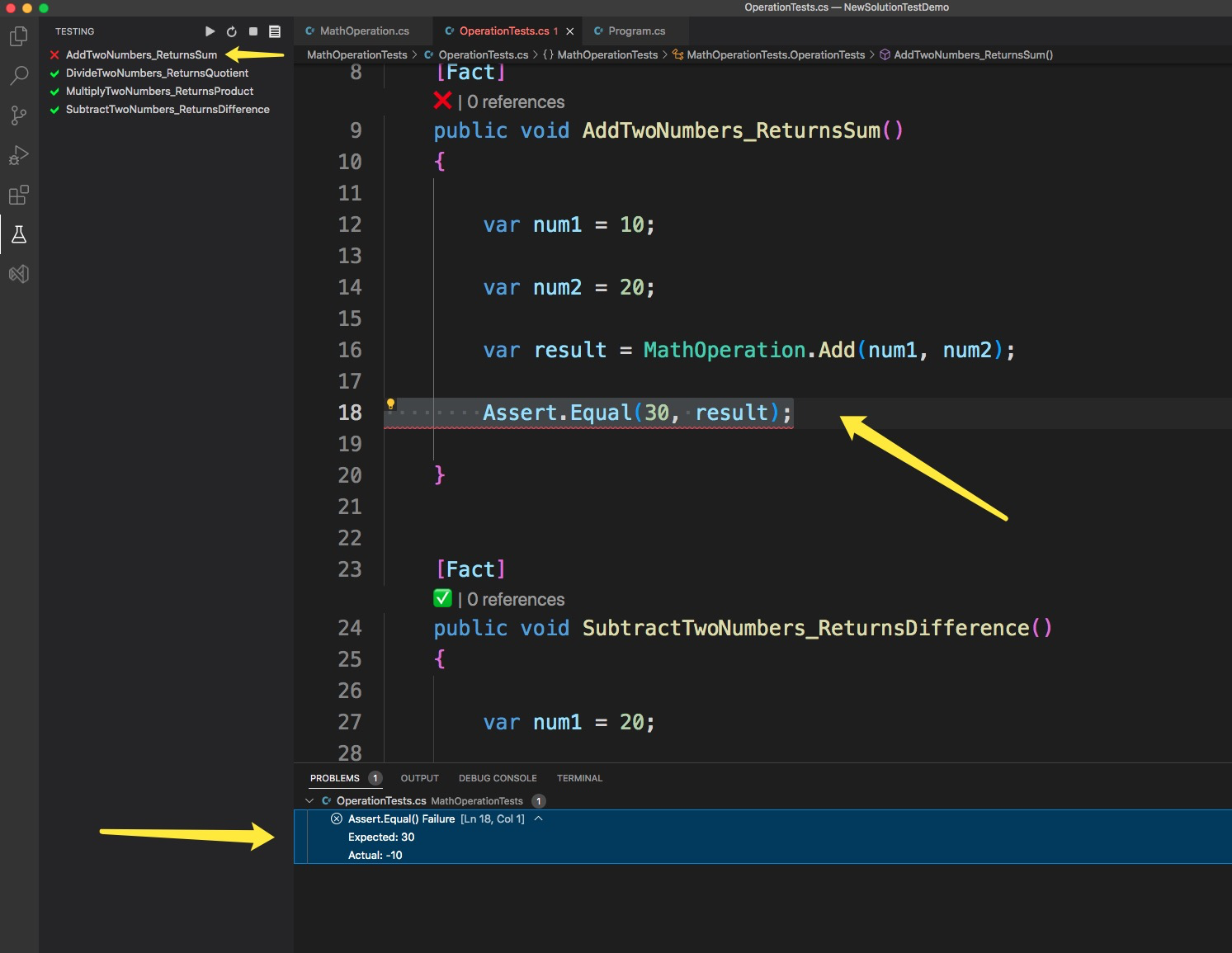Open the Explorer view in the activity bar
Viewport: 1232px width, 953px height.
coord(18,36)
